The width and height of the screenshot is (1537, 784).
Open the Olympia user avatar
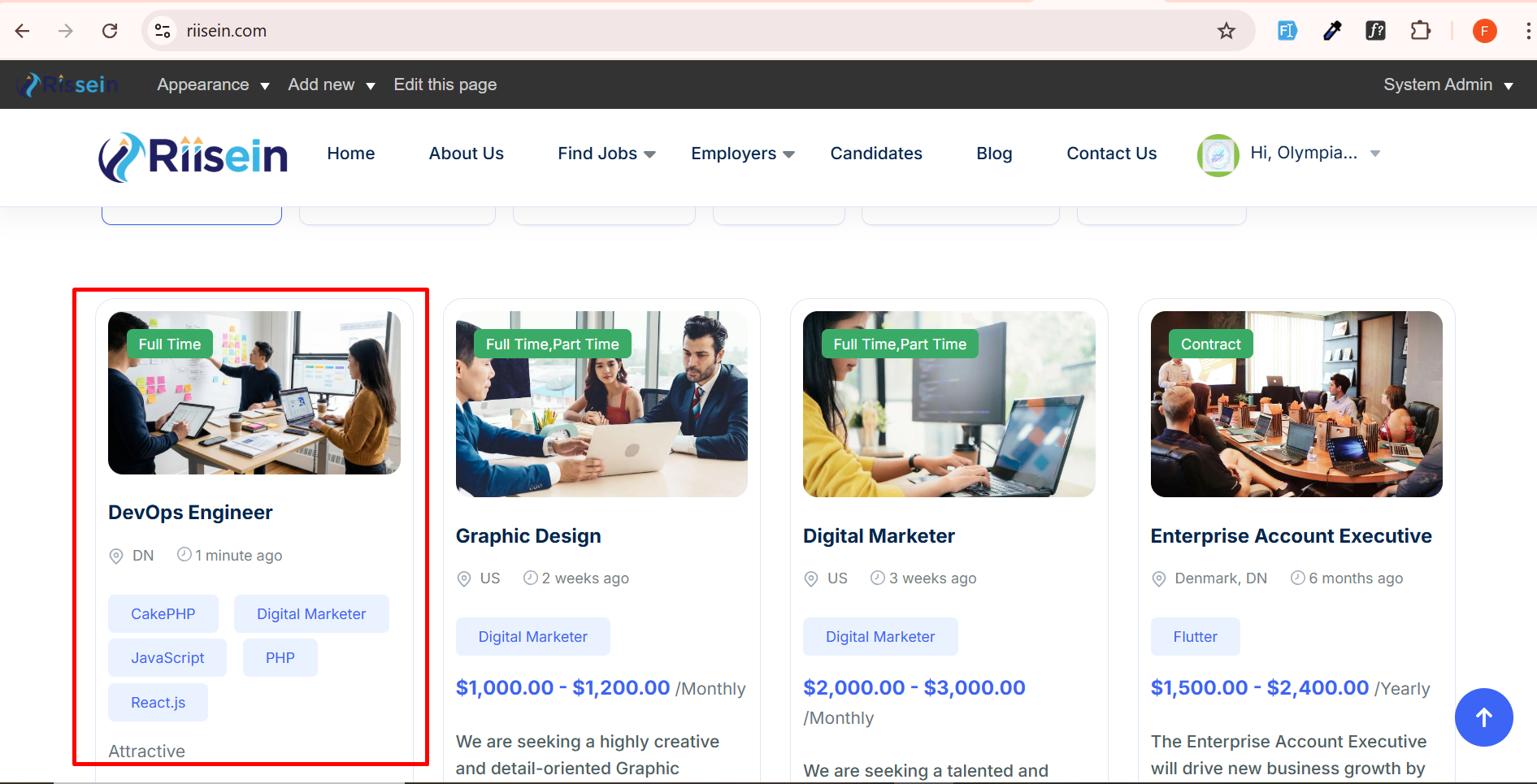[1218, 154]
